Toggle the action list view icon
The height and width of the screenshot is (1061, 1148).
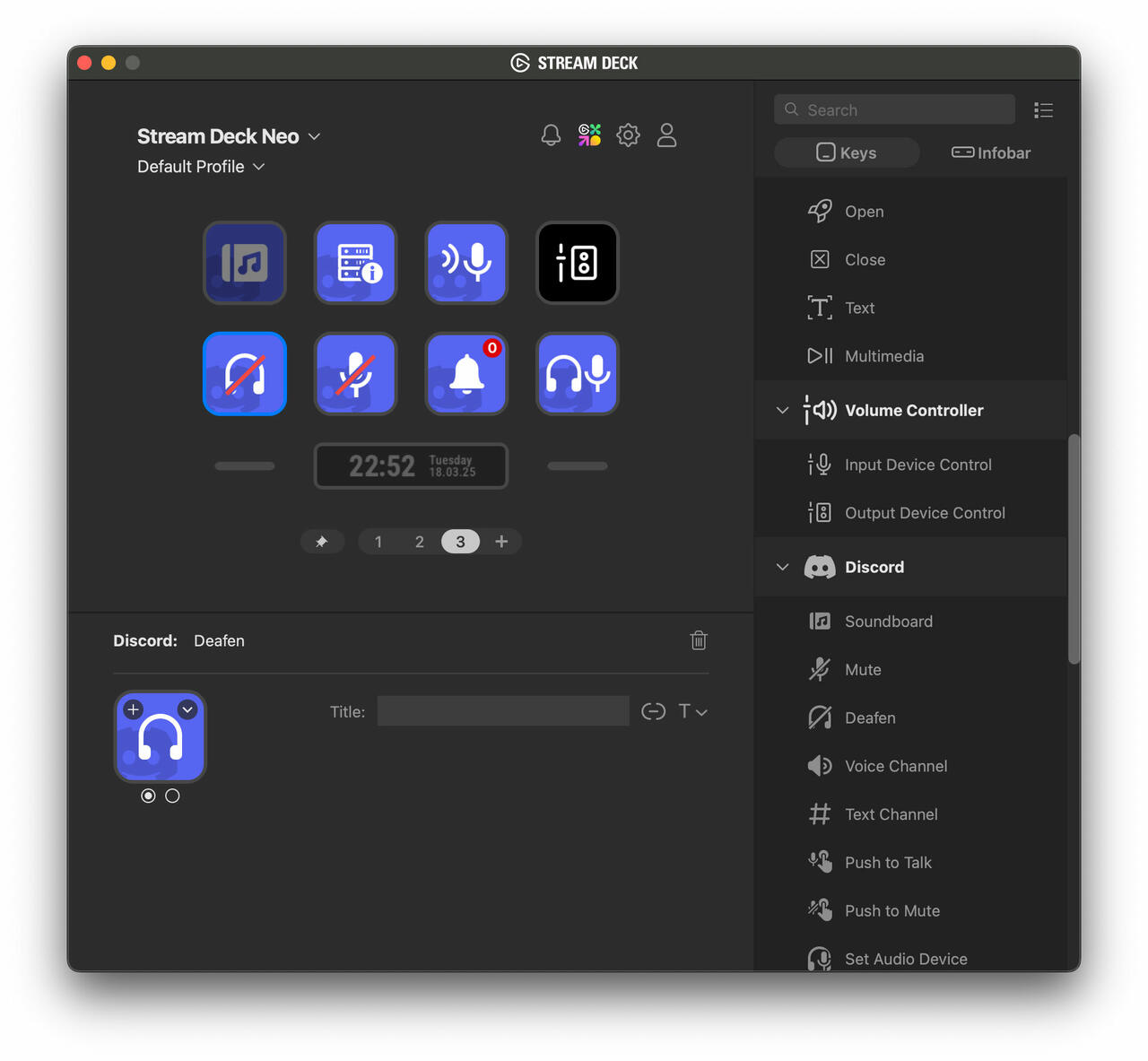click(1043, 110)
